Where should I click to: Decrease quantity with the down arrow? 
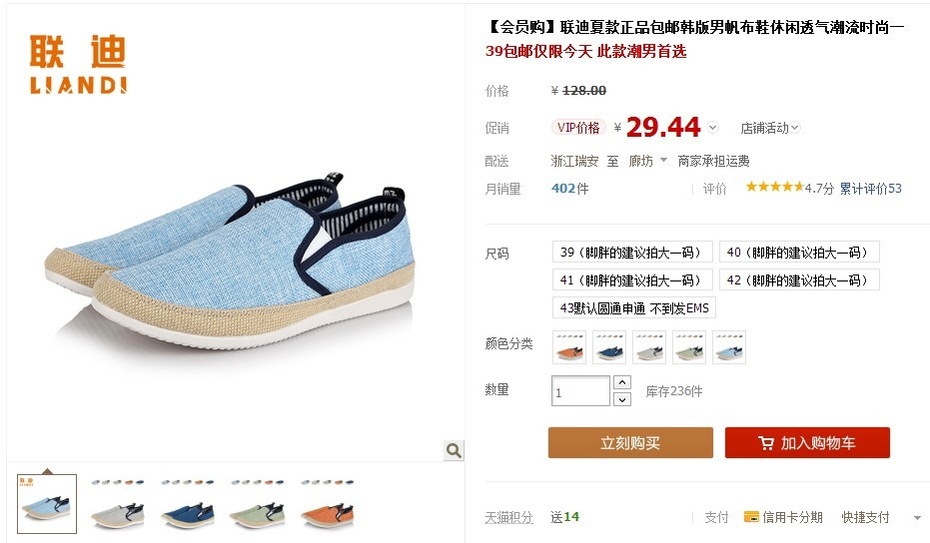click(x=622, y=400)
